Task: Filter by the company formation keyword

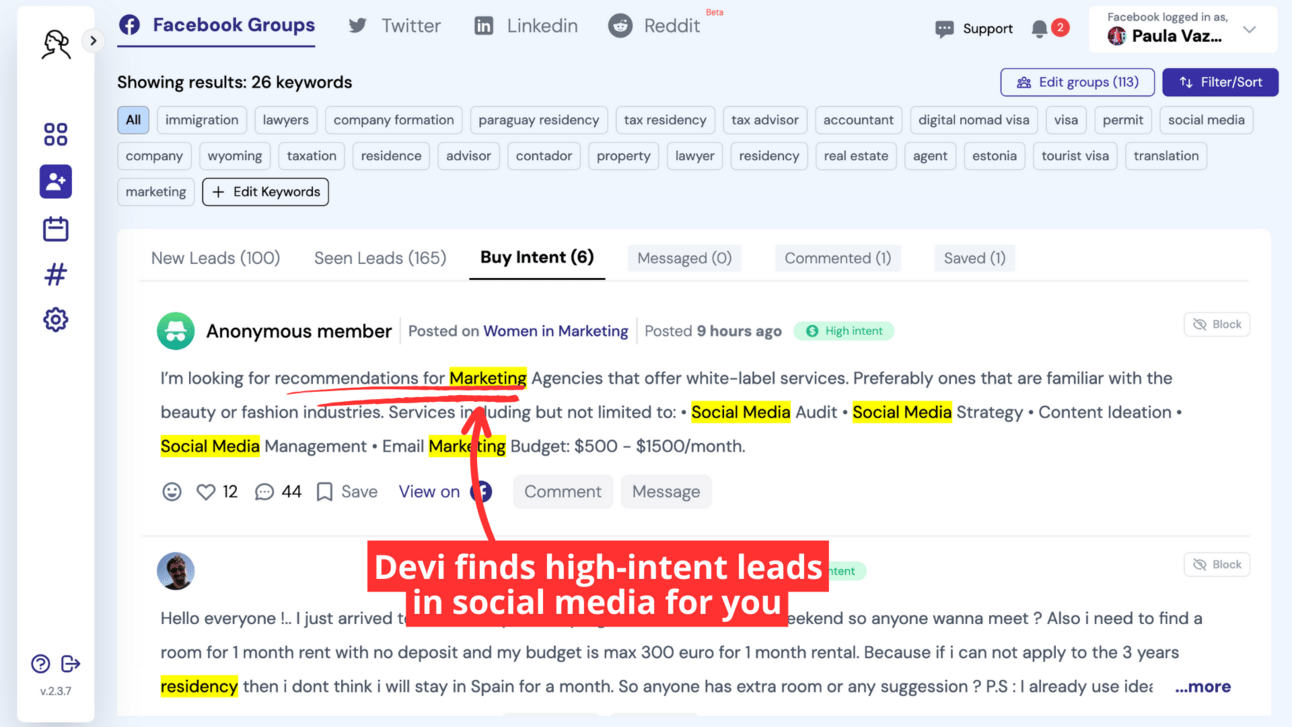Action: coord(394,120)
